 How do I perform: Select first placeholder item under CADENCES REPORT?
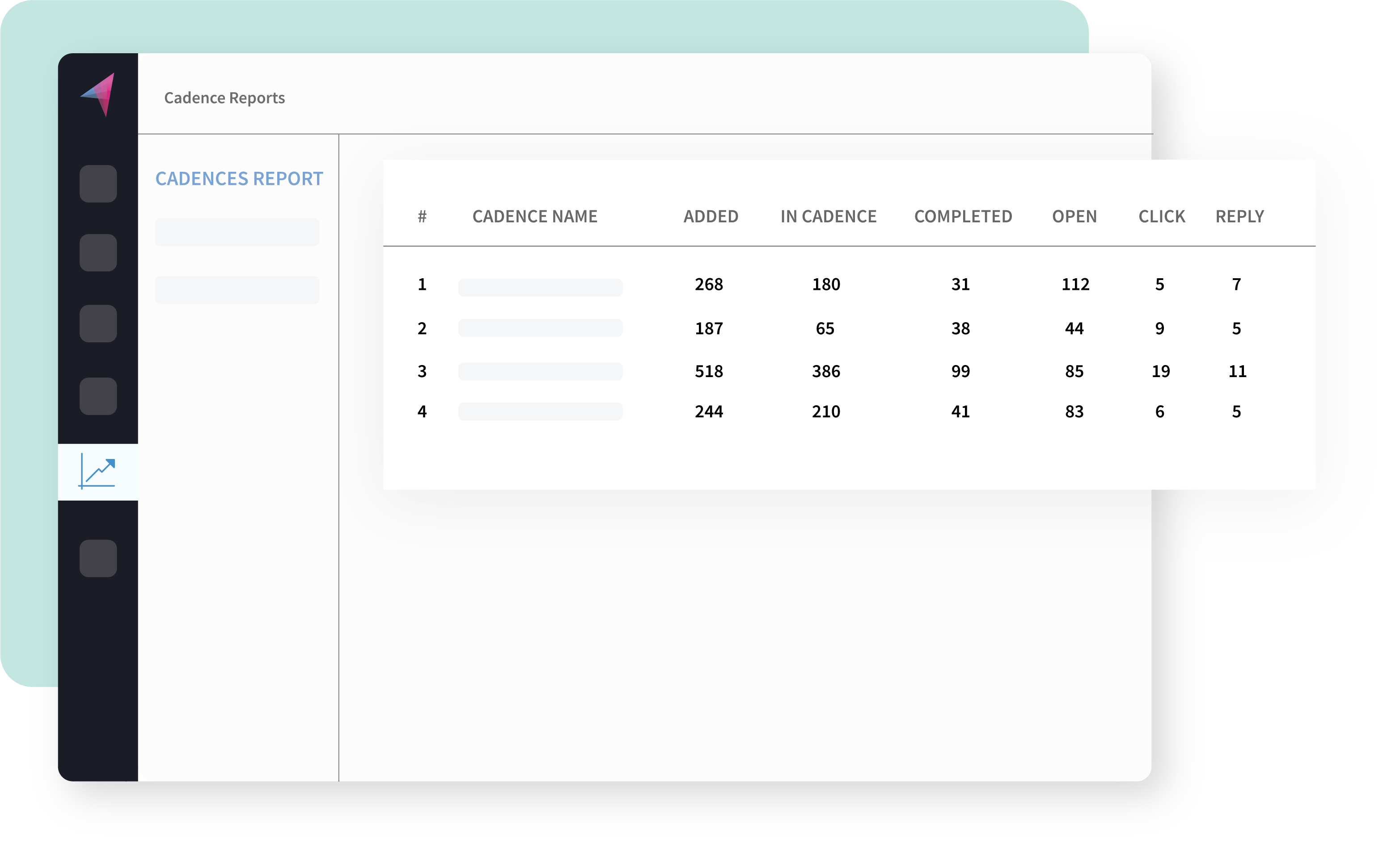click(237, 232)
